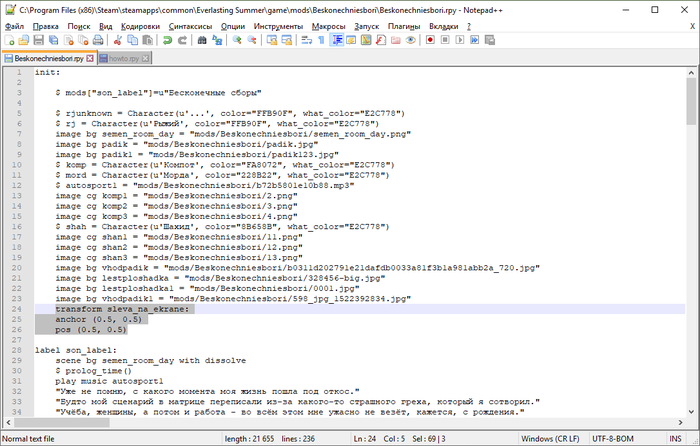Image resolution: width=700 pixels, height=446 pixels.
Task: Open Folder as Workspace icon
Action: click(x=396, y=40)
